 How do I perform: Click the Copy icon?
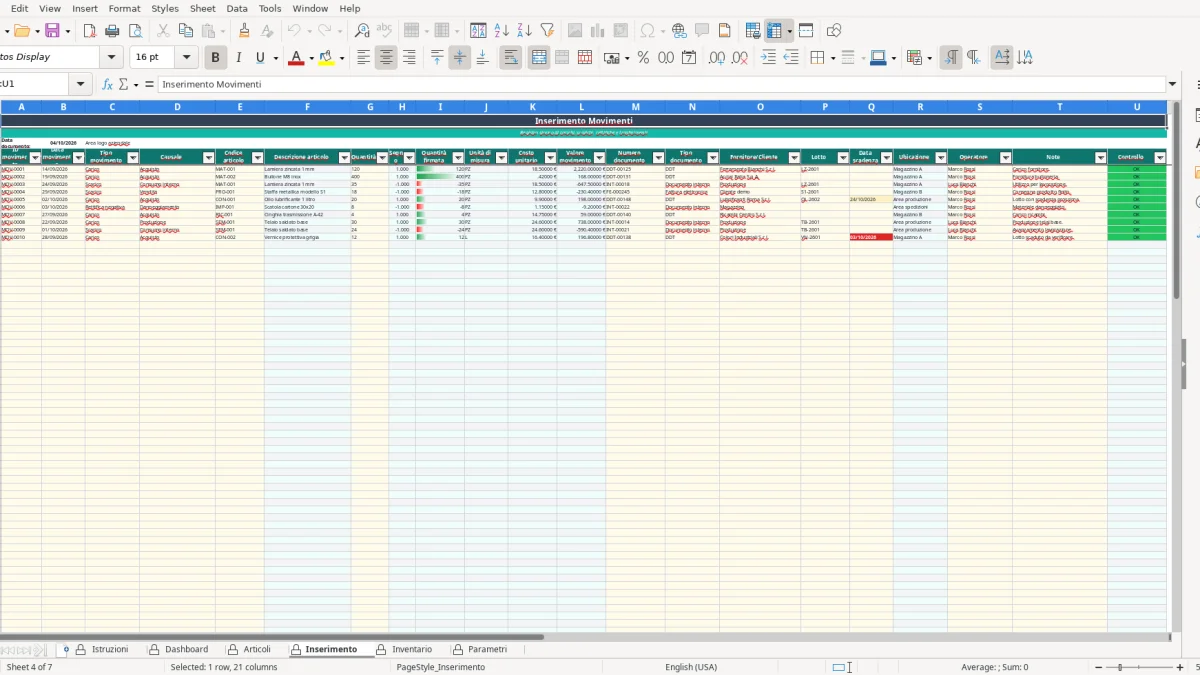point(187,31)
